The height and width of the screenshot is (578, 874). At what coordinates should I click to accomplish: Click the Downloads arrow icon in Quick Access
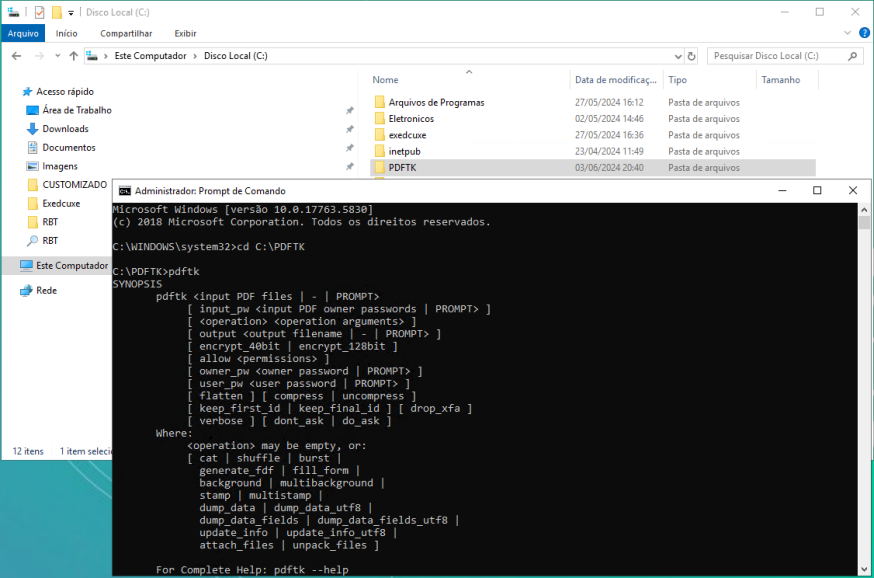pos(32,129)
